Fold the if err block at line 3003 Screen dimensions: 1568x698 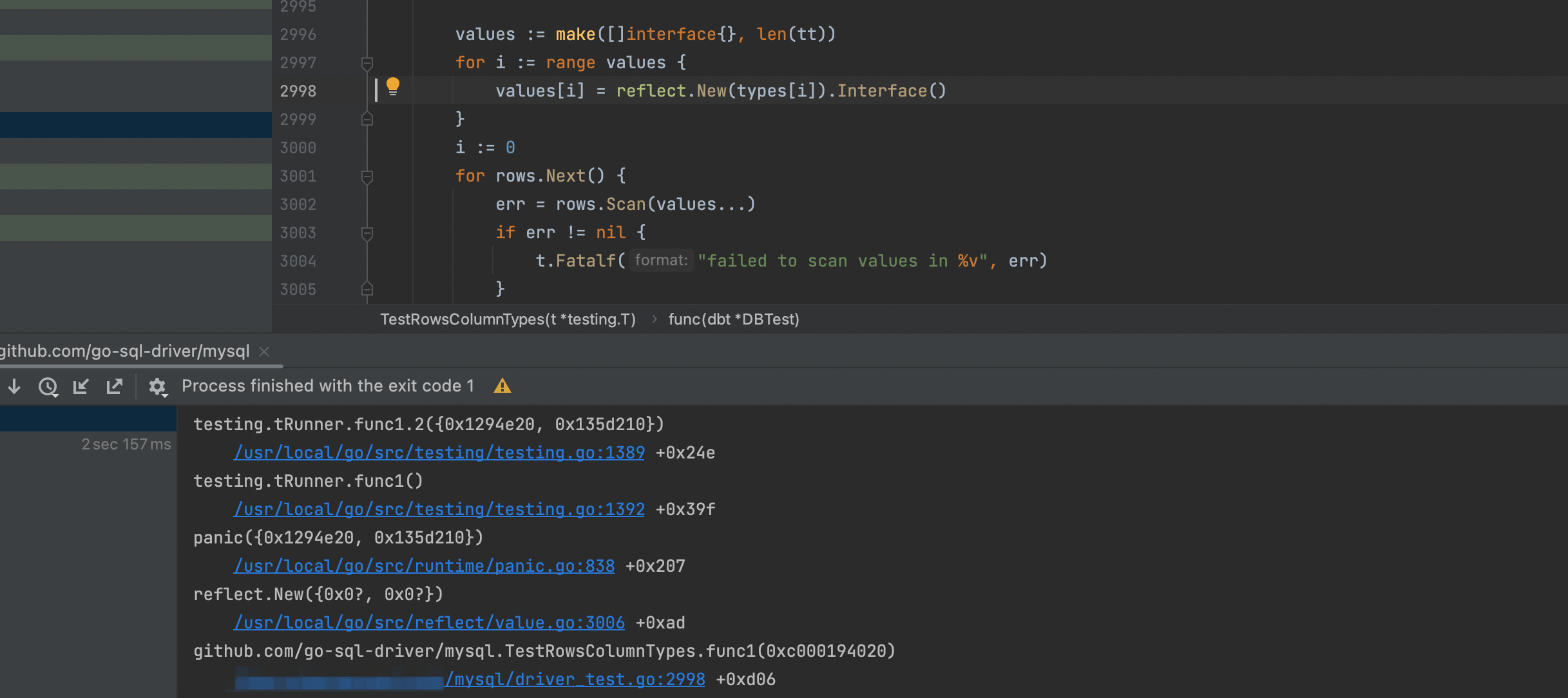pos(367,233)
